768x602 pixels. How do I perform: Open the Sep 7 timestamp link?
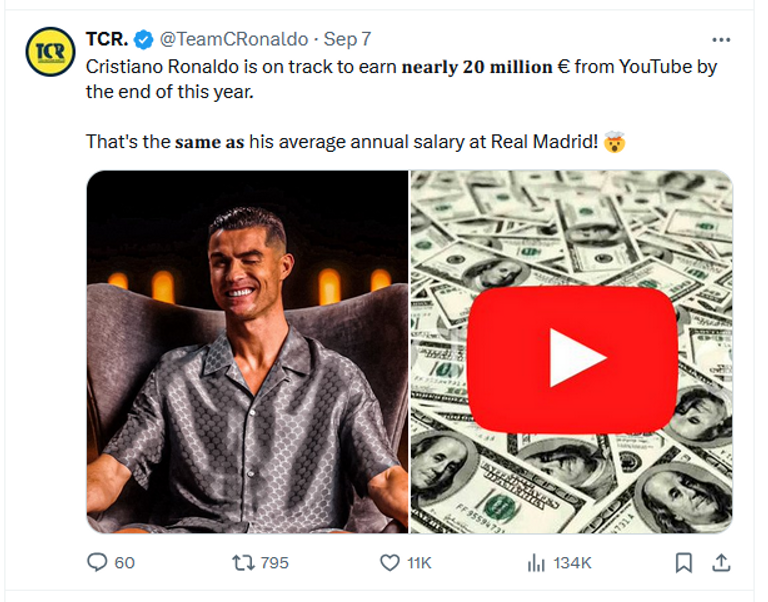(347, 39)
